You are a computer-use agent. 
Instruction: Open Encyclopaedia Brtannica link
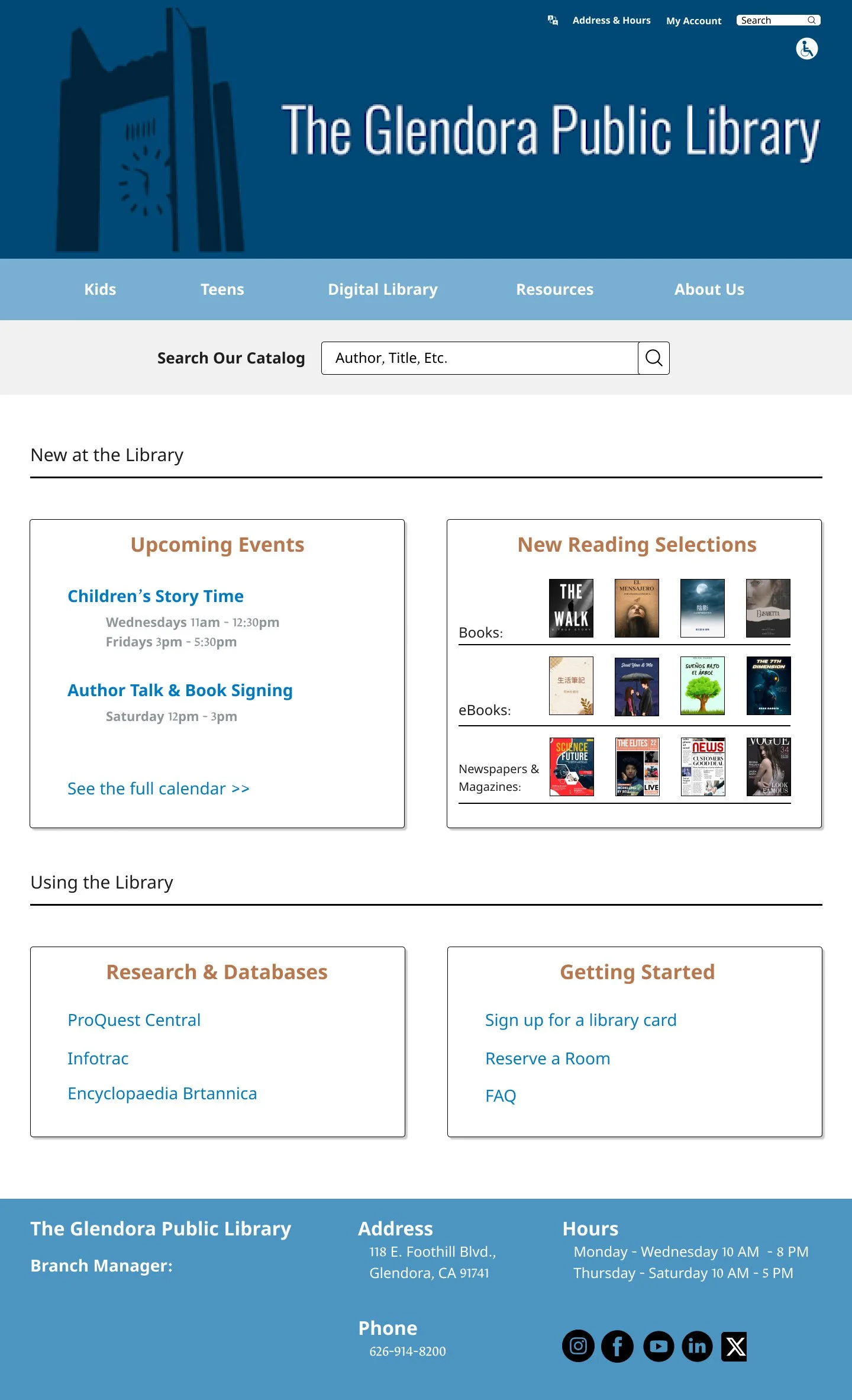(x=162, y=1093)
